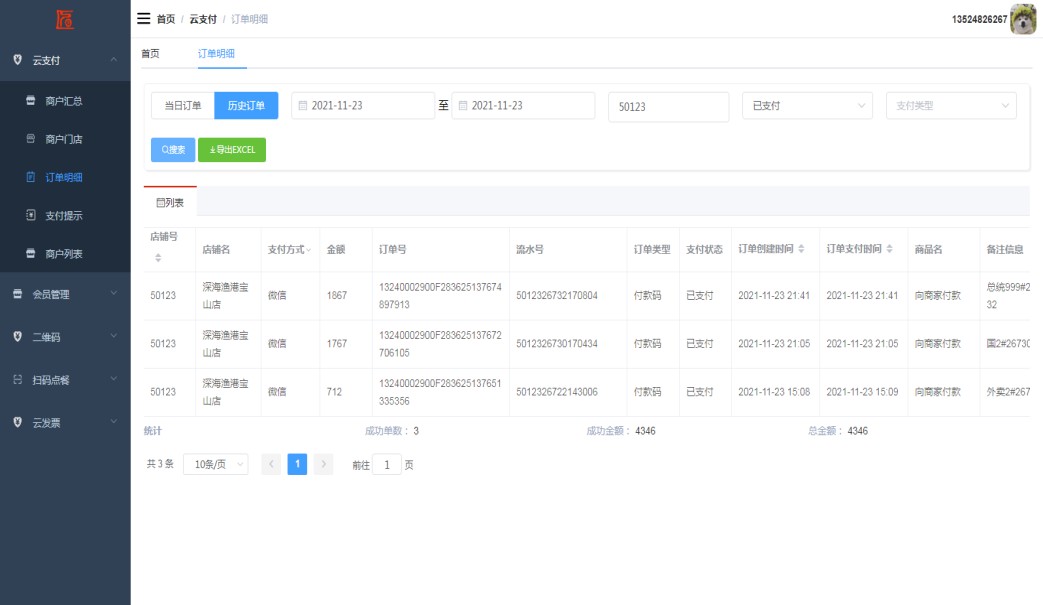Click the red logo in the sidebar
1043x605 pixels.
click(65, 19)
